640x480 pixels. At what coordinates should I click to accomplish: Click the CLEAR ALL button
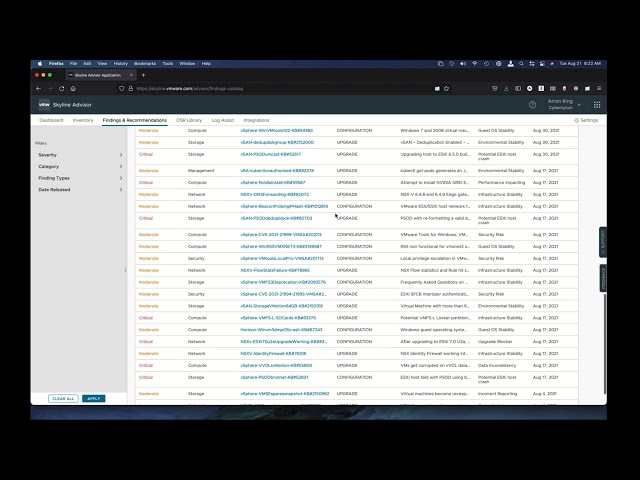(63, 398)
